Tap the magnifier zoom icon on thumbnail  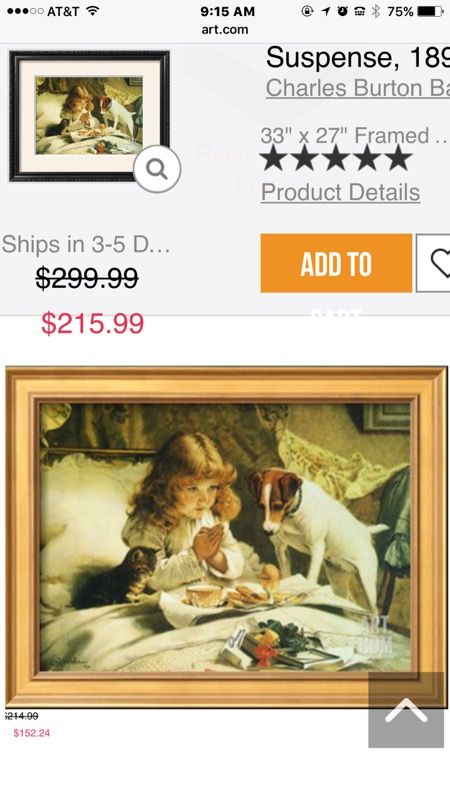(x=157, y=169)
